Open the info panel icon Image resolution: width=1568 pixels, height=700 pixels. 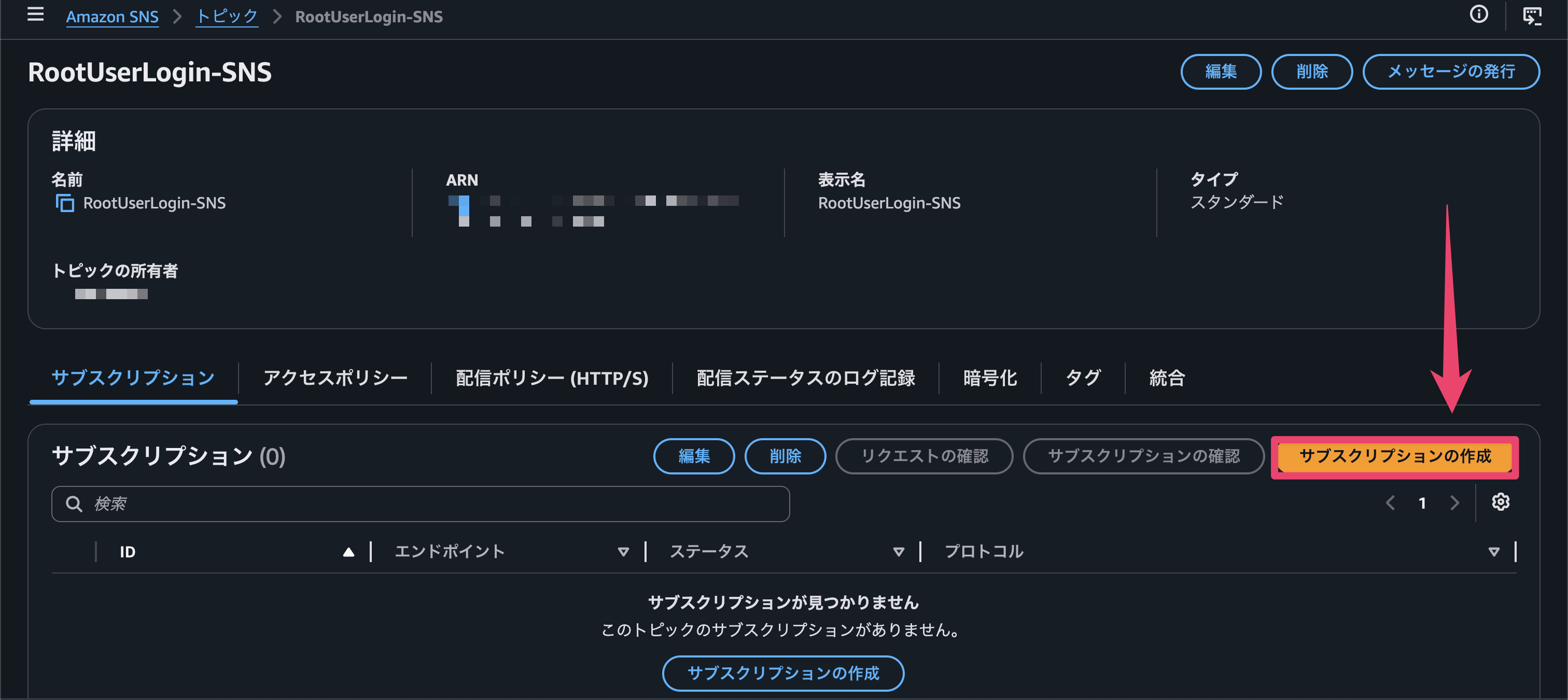pyautogui.click(x=1478, y=15)
